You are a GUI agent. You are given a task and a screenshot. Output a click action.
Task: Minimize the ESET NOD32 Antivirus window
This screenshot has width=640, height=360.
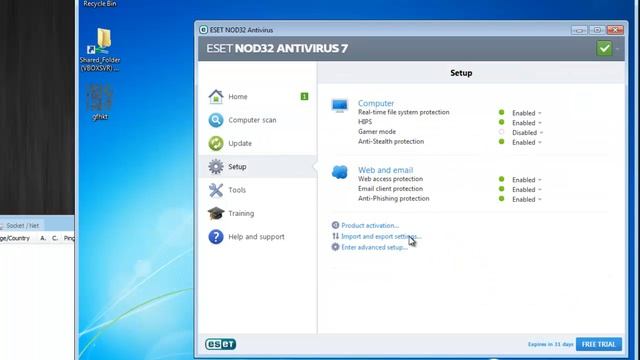tap(579, 30)
